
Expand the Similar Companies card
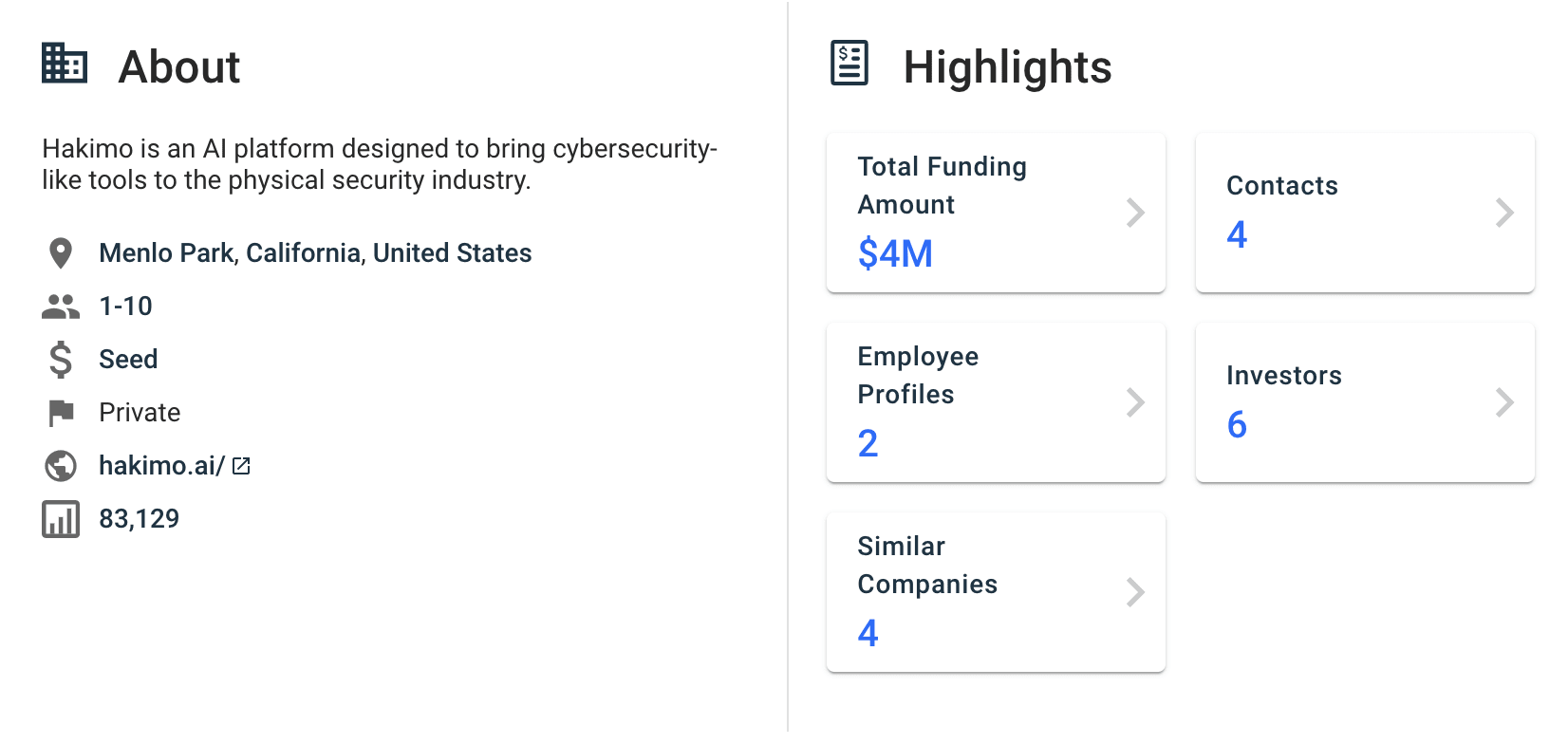point(1135,592)
